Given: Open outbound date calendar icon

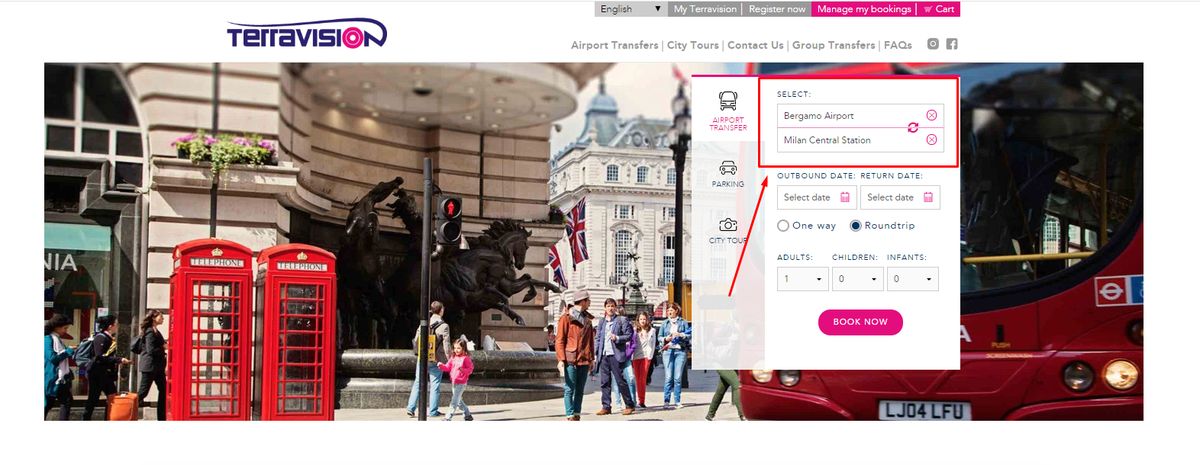Looking at the screenshot, I should pyautogui.click(x=845, y=197).
